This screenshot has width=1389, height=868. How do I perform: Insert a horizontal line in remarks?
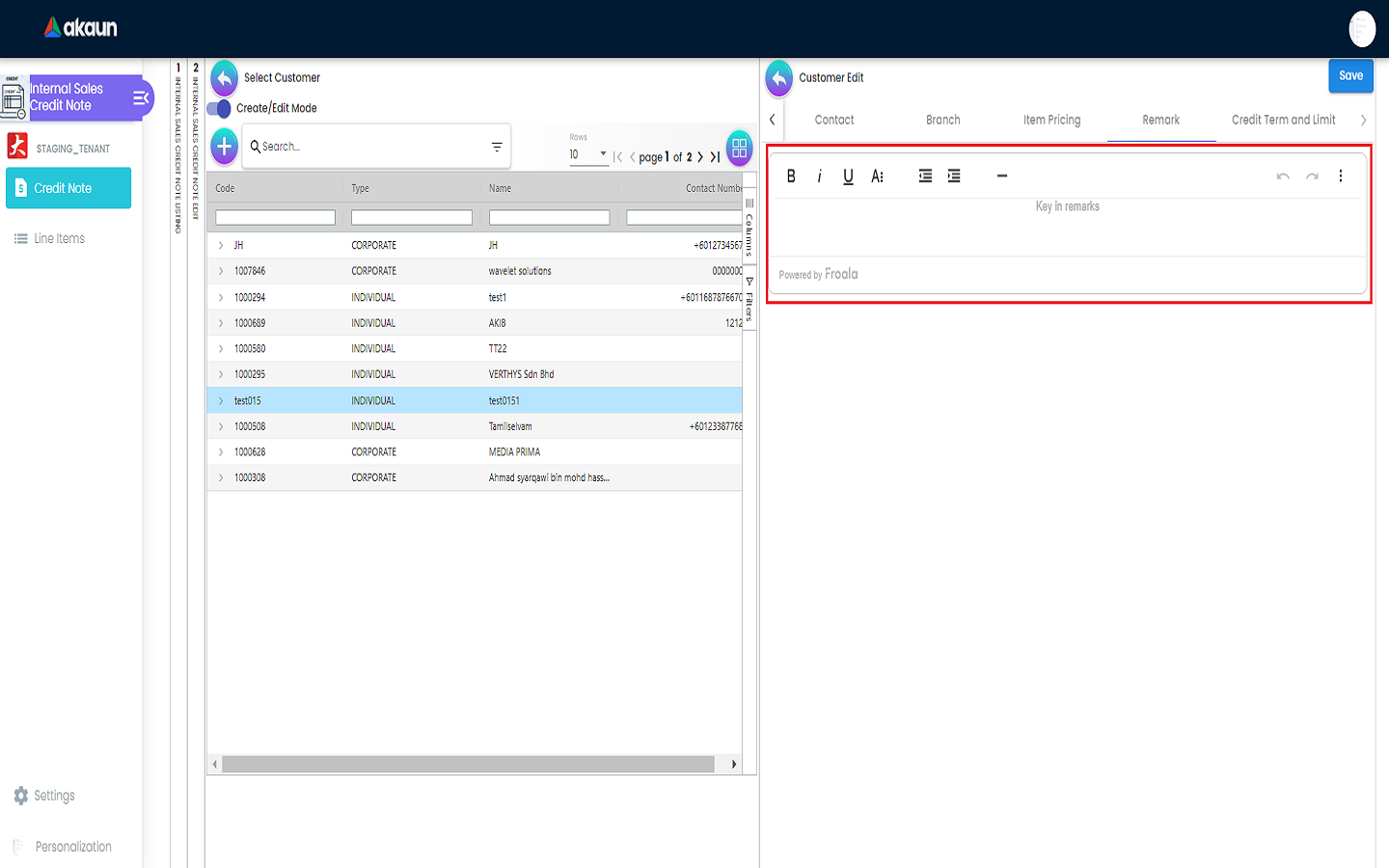[x=1001, y=176]
